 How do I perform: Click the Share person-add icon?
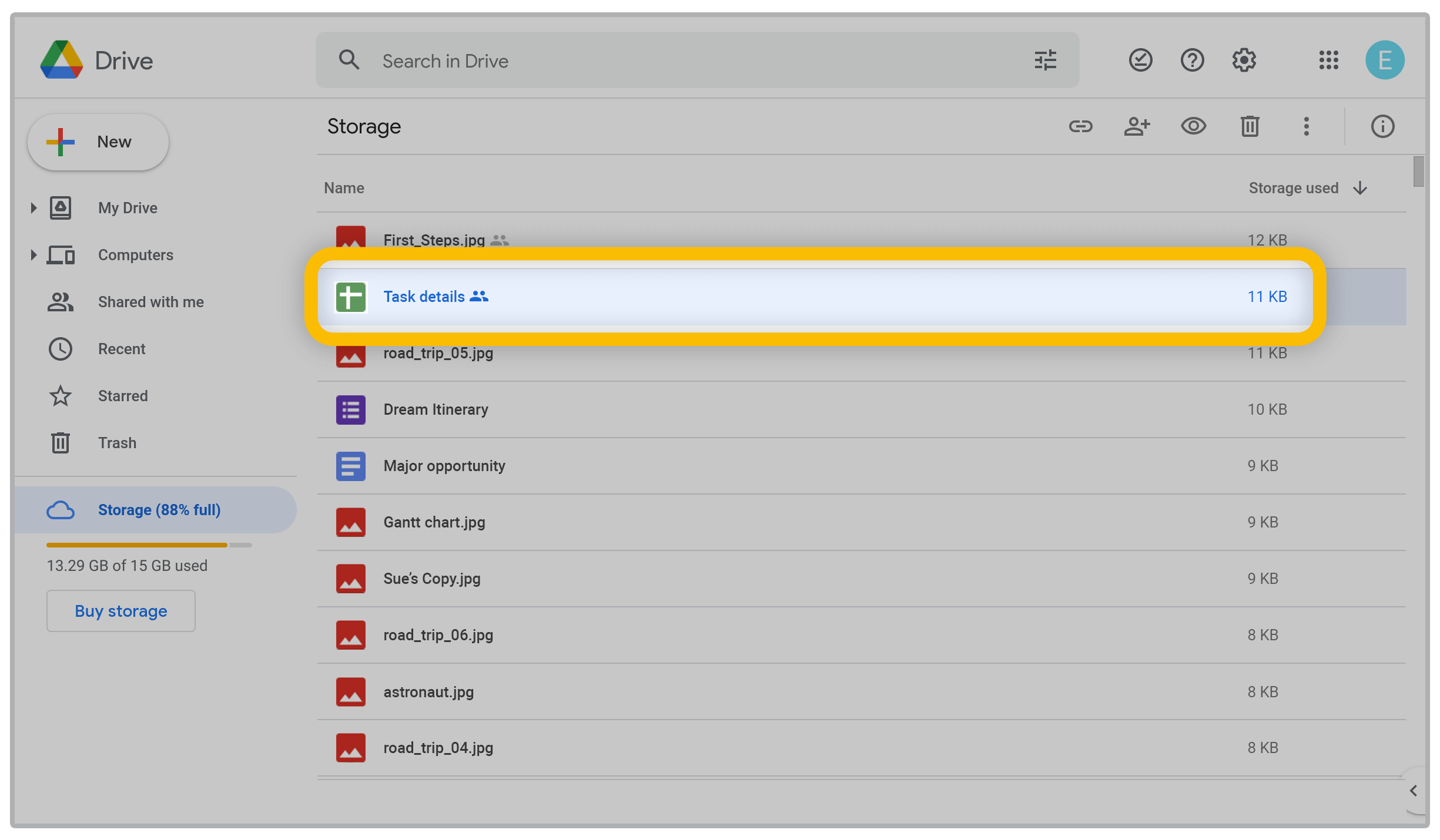pos(1137,126)
